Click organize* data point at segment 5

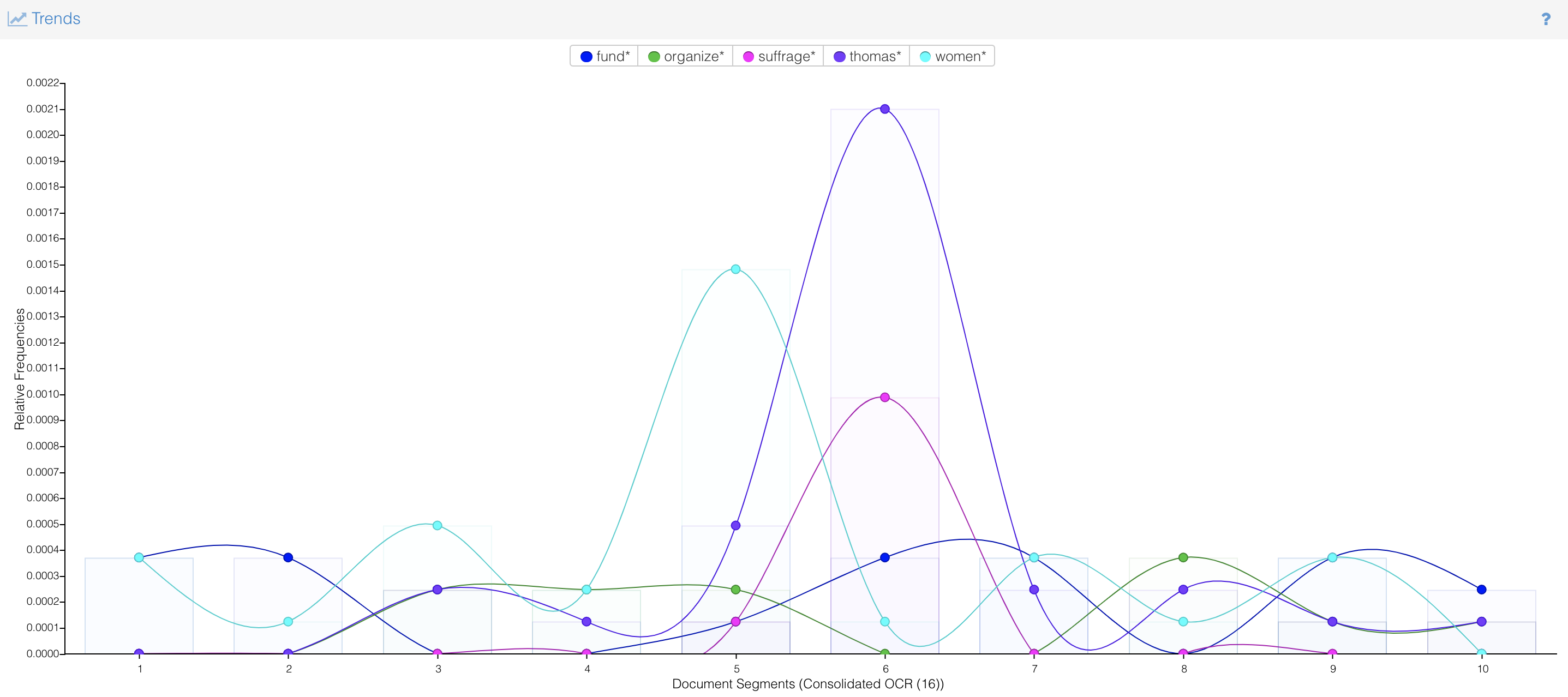(x=735, y=589)
